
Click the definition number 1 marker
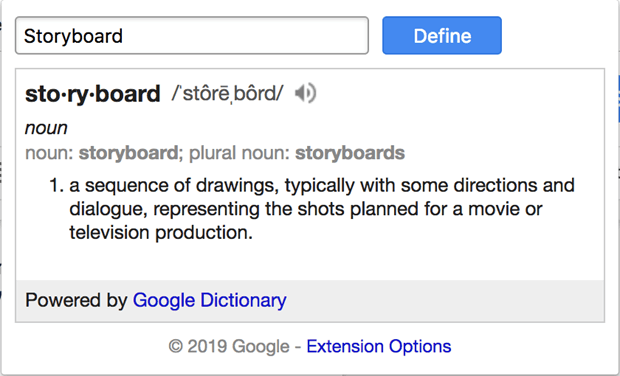click(57, 185)
